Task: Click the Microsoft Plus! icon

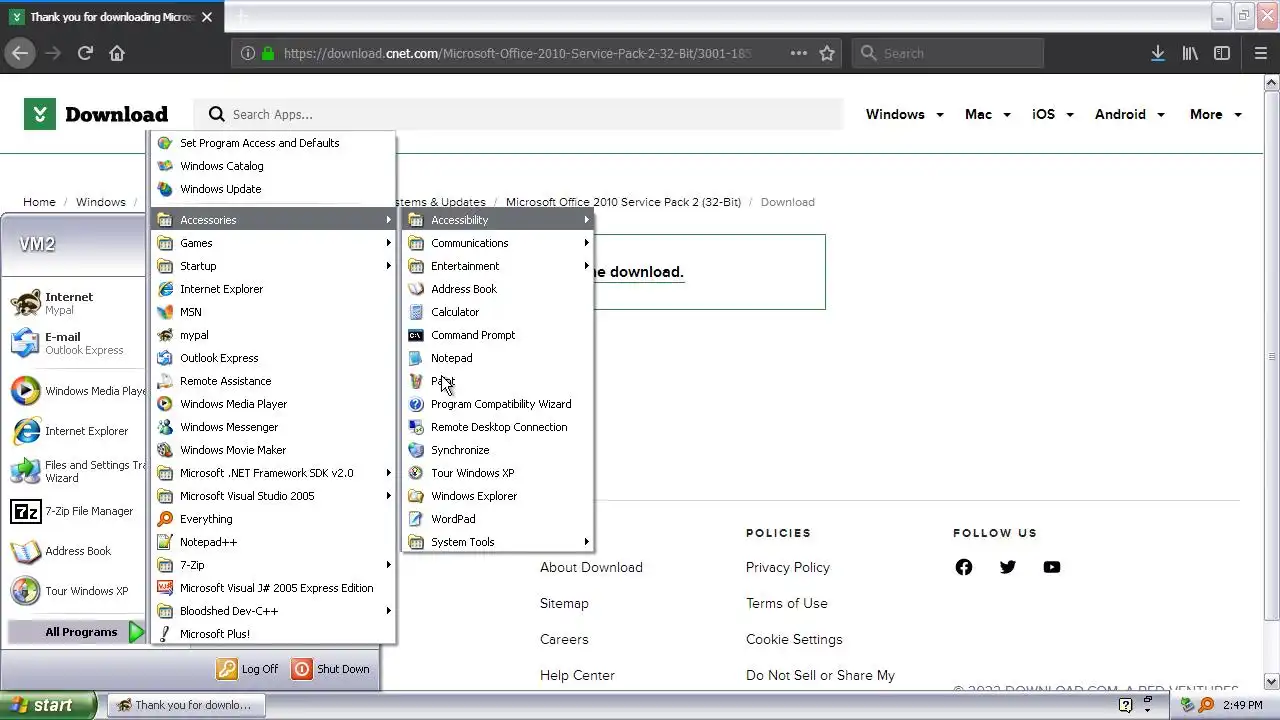Action: (x=165, y=634)
